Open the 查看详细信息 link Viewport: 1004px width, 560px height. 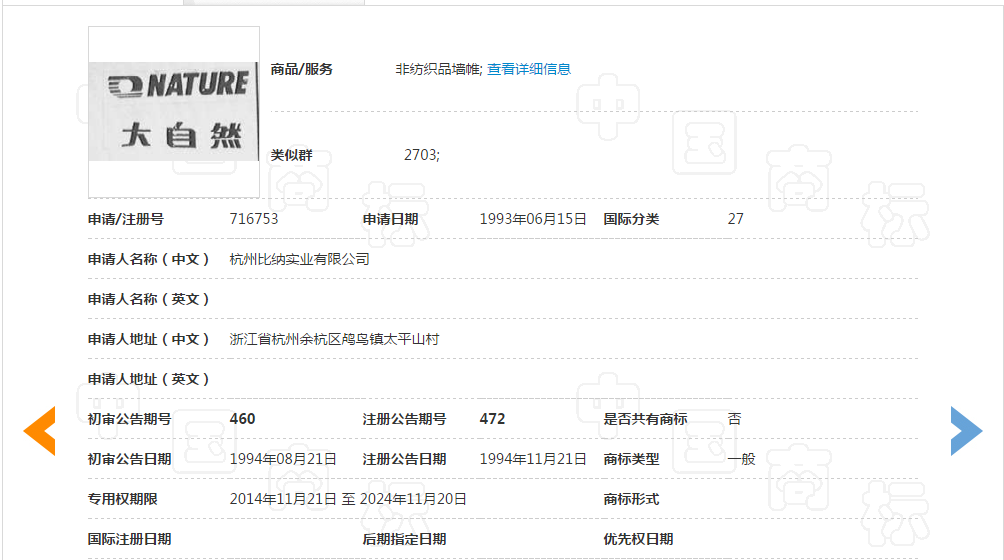[x=529, y=69]
